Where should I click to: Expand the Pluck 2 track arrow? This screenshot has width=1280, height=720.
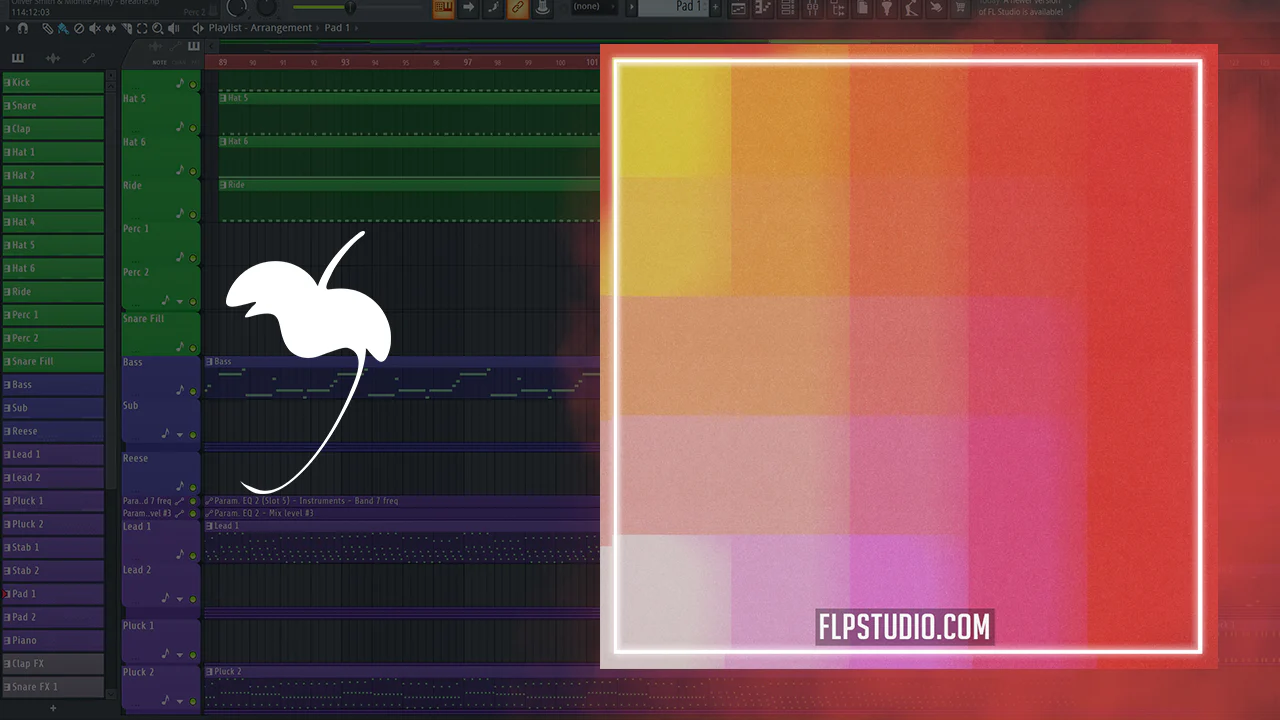(180, 701)
